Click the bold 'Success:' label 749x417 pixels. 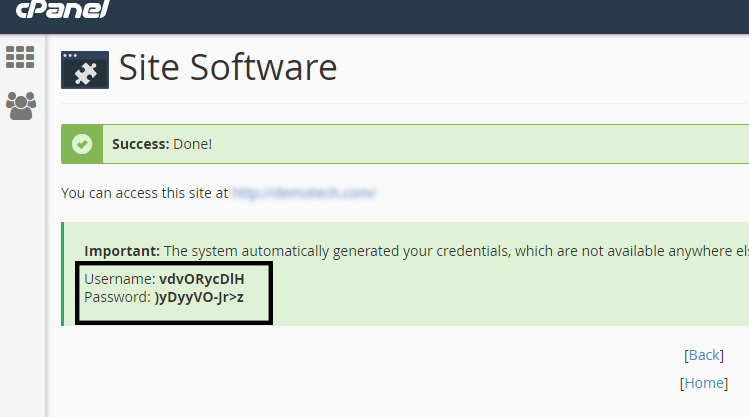coord(140,144)
